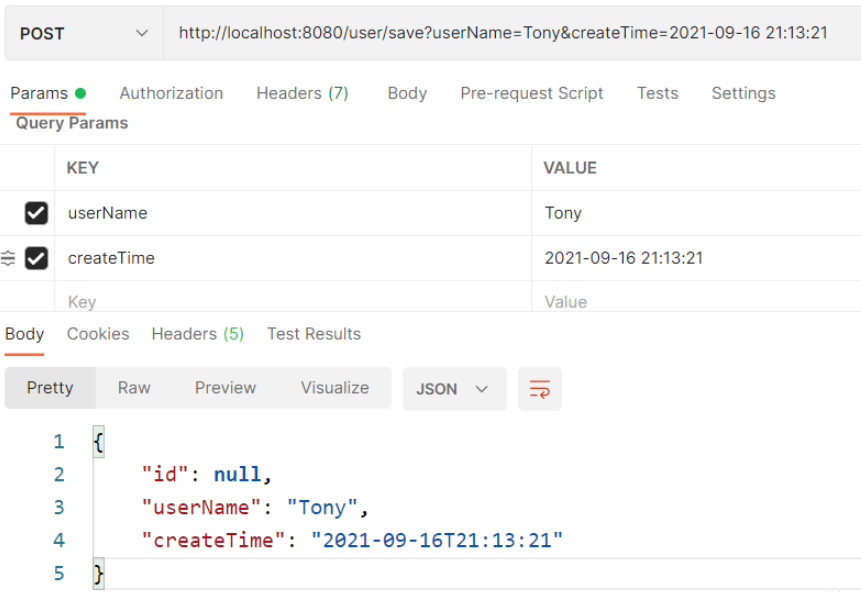Switch to the Raw response view
861x592 pixels.
pyautogui.click(x=133, y=388)
